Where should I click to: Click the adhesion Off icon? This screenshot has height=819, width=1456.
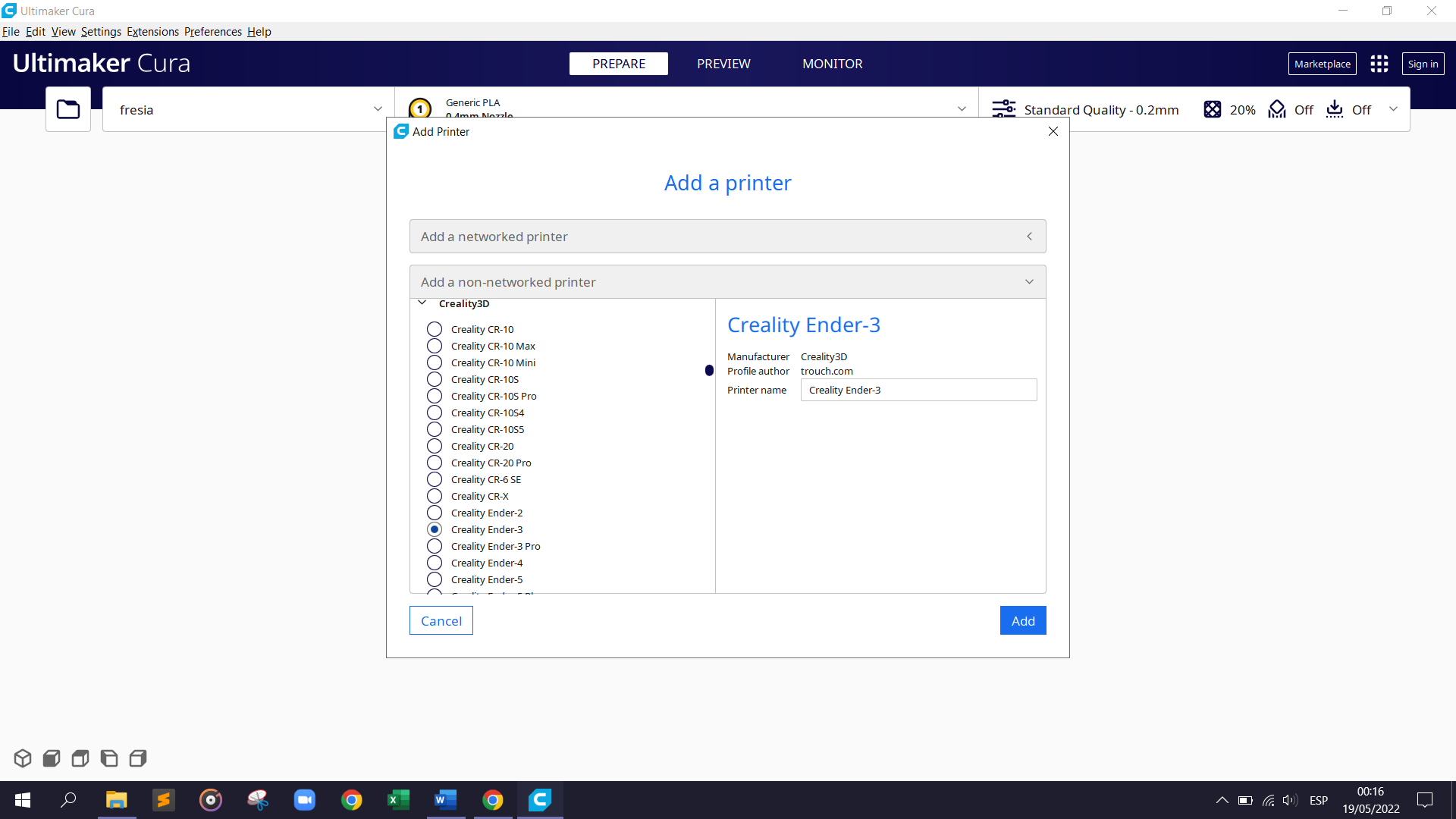pyautogui.click(x=1336, y=109)
